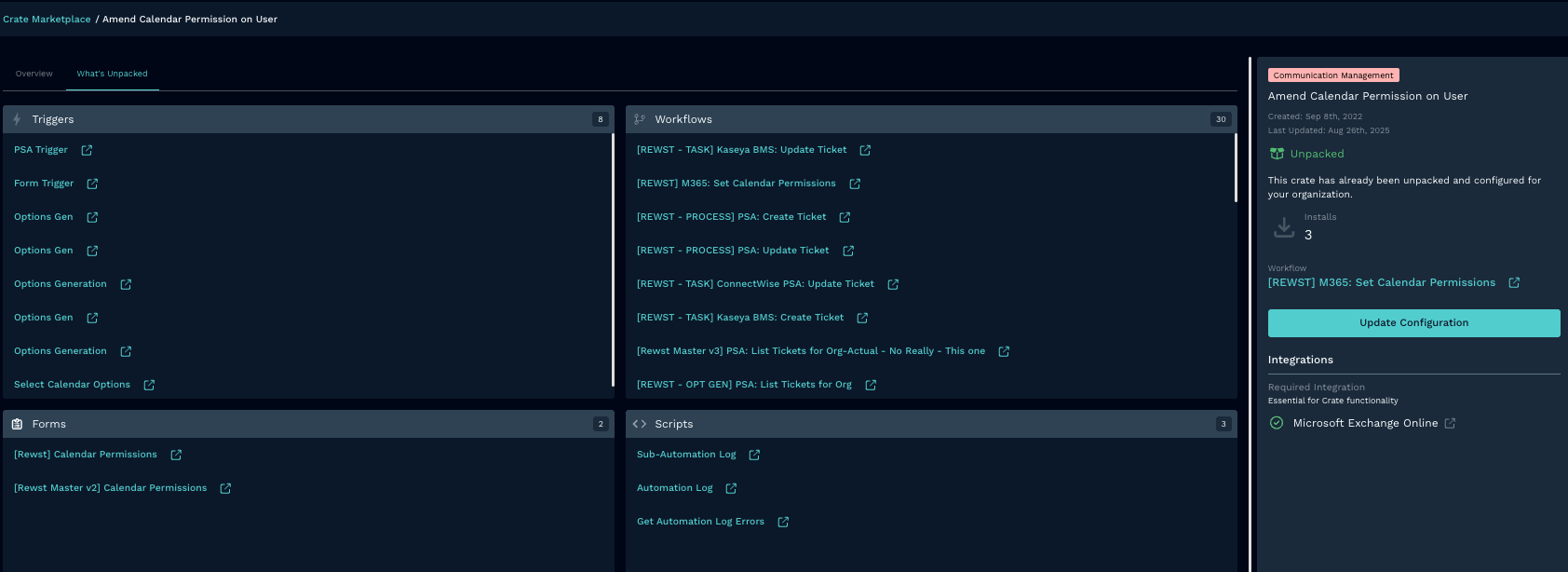
Task: Click external icon beside ConnectWise PSA: Update Ticket
Action: click(893, 284)
